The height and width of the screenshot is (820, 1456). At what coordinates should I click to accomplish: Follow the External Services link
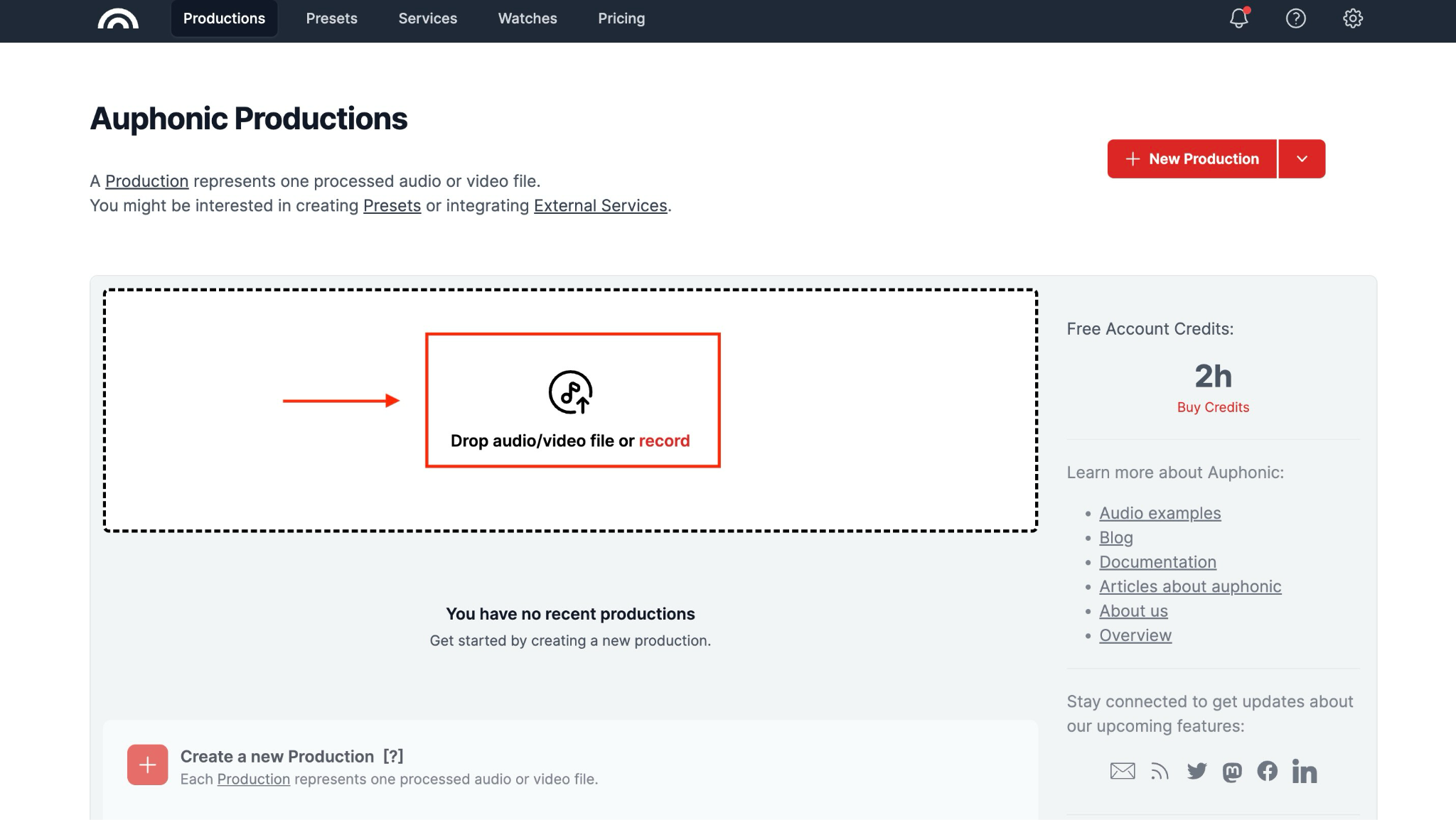(601, 205)
